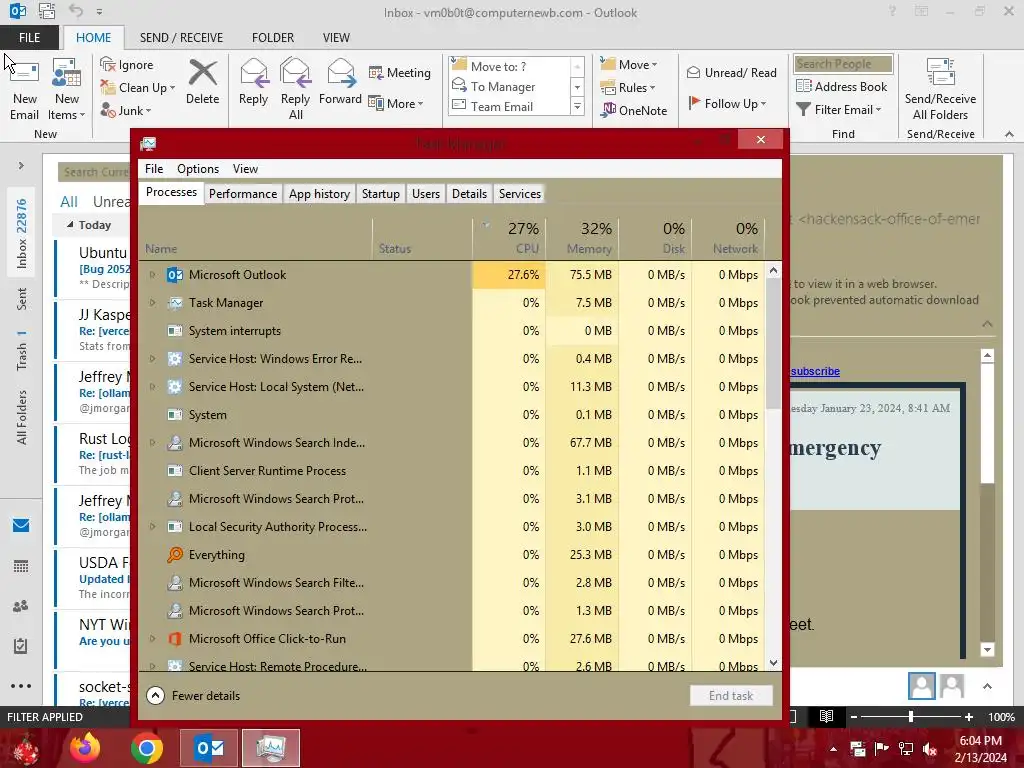Click the Reply icon in ribbon
This screenshot has height=768, width=1024.
[x=253, y=82]
